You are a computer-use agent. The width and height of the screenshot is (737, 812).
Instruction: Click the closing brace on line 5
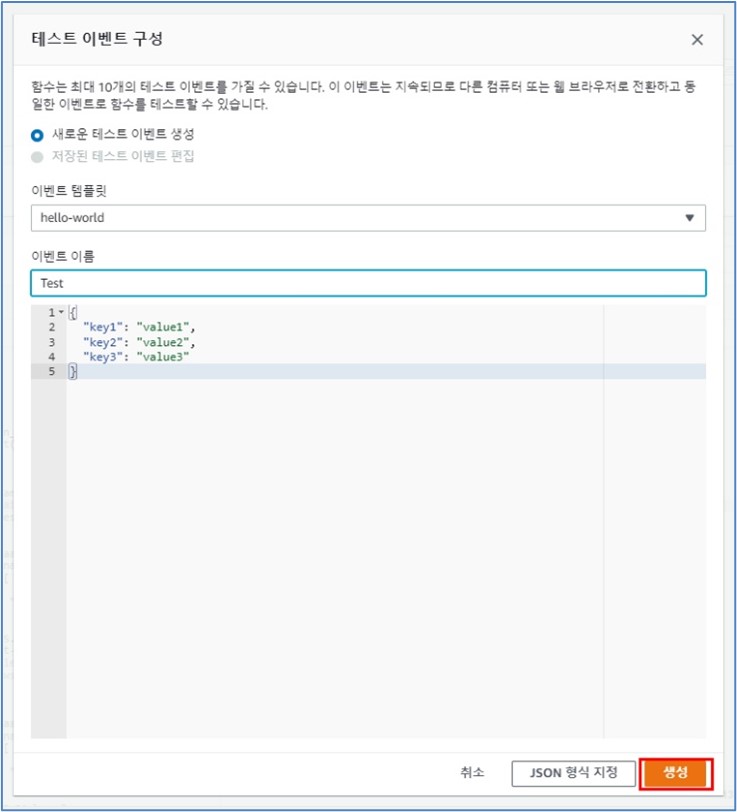[x=73, y=371]
